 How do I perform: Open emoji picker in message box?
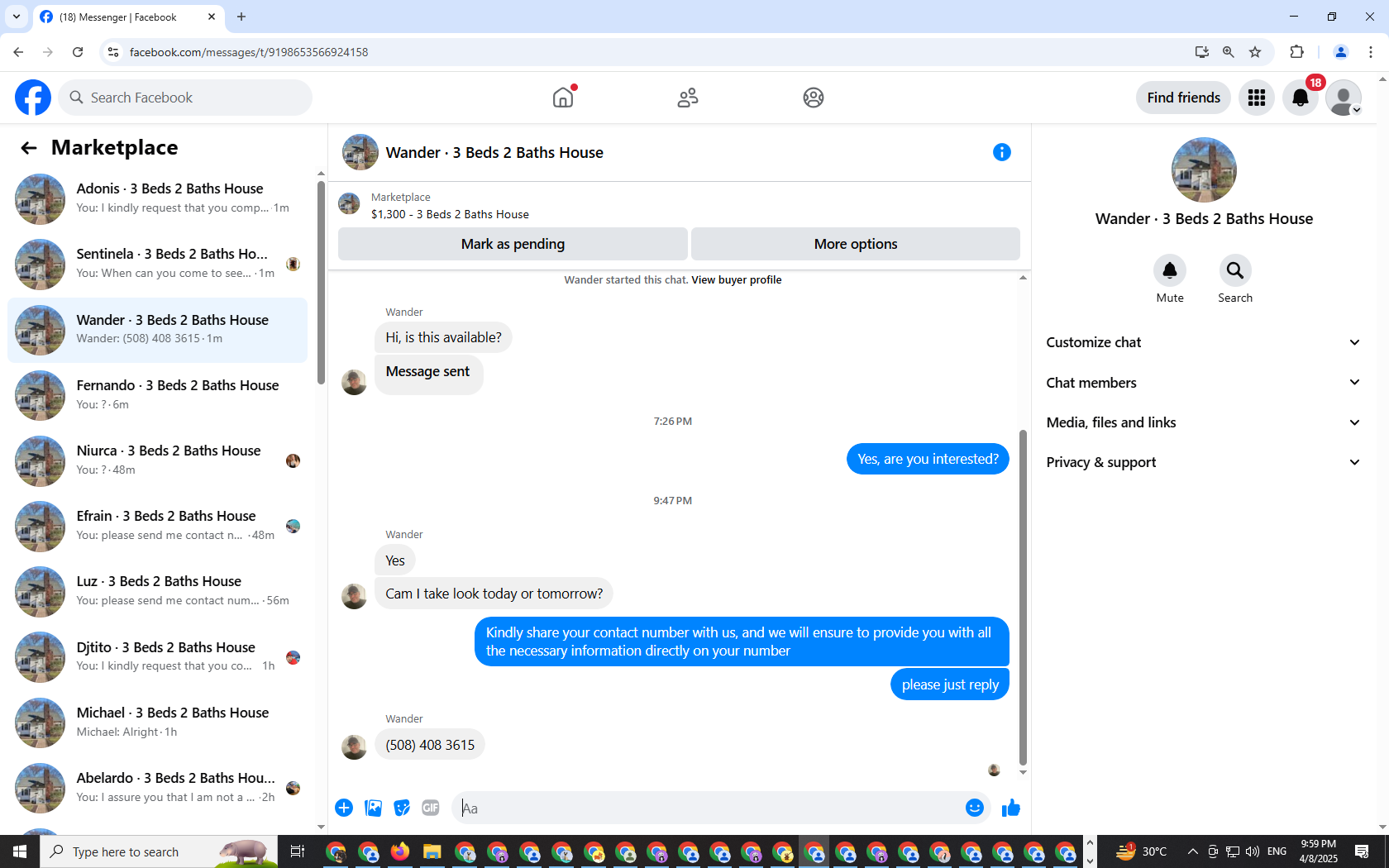pos(975,808)
